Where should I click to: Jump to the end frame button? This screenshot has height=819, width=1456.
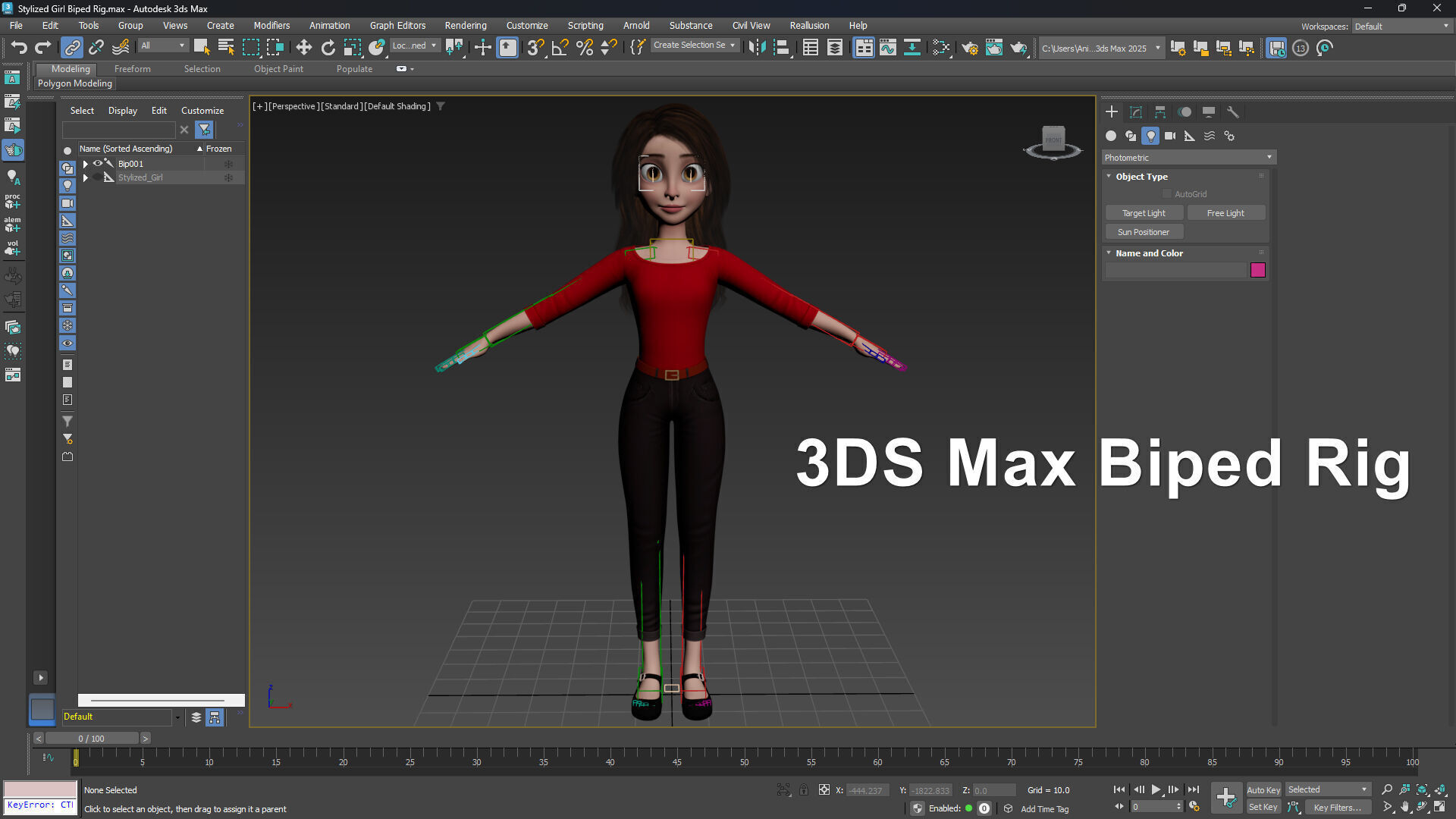[x=1193, y=789]
